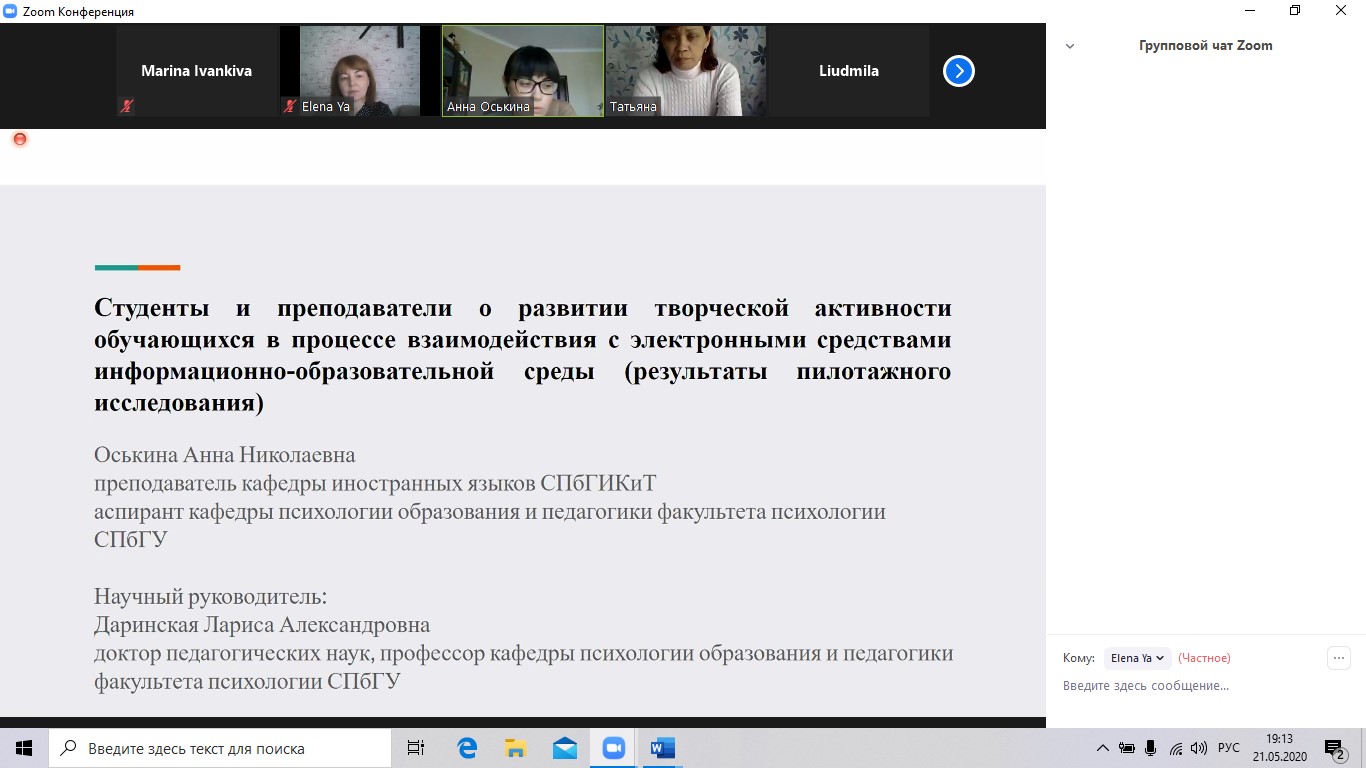
Task: Open Mail app from taskbar
Action: click(x=564, y=748)
